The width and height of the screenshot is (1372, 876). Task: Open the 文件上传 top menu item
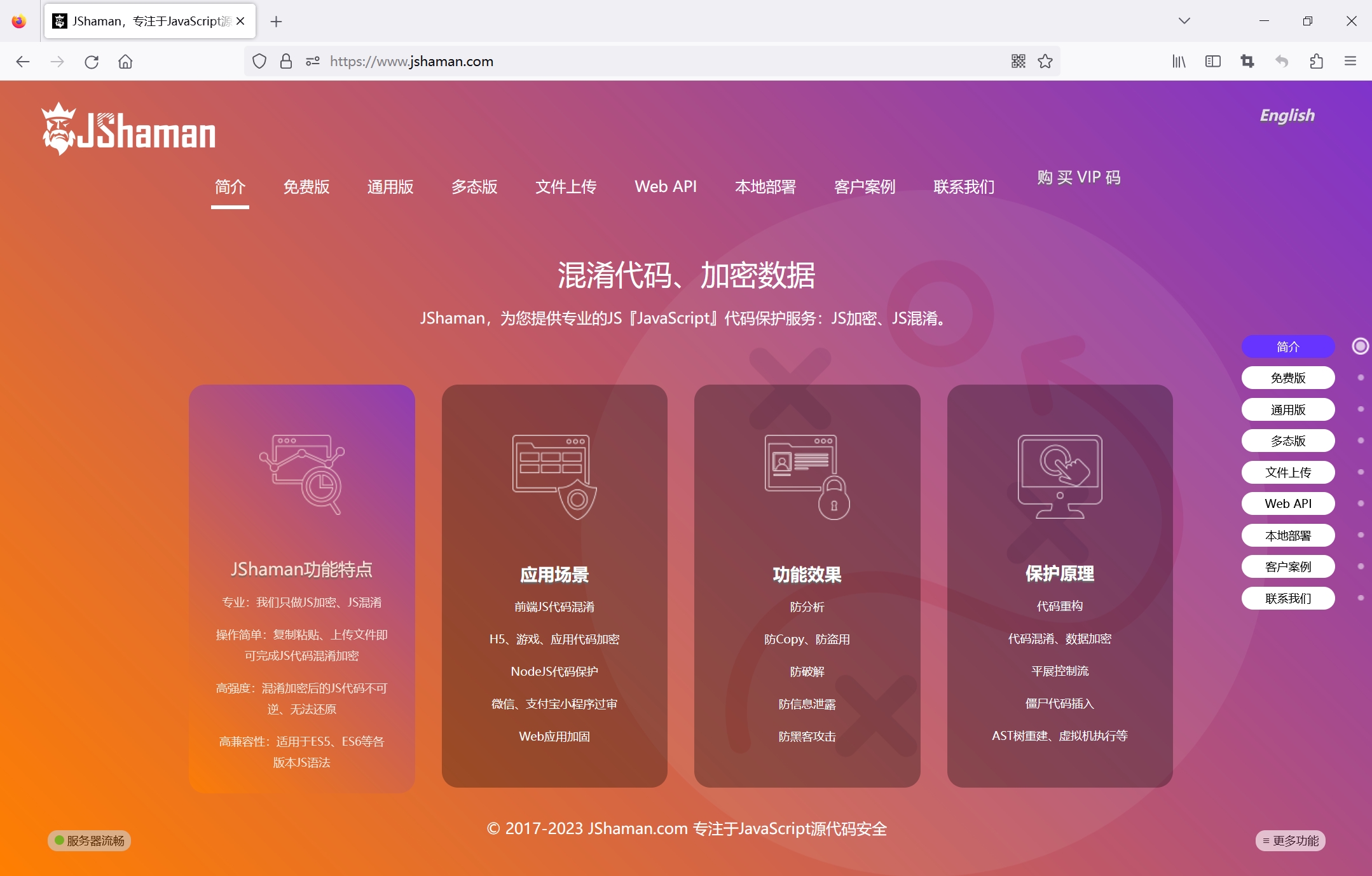pos(566,187)
